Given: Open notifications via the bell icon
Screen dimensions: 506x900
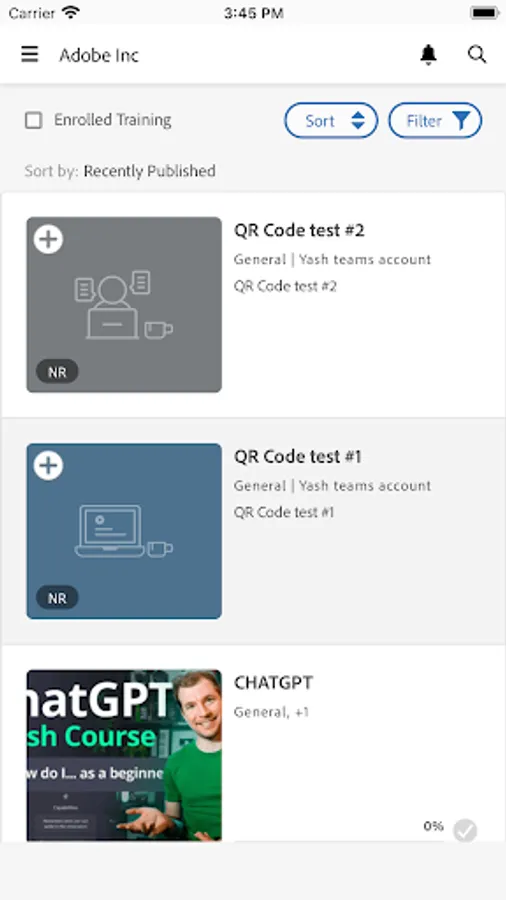Looking at the screenshot, I should point(428,55).
